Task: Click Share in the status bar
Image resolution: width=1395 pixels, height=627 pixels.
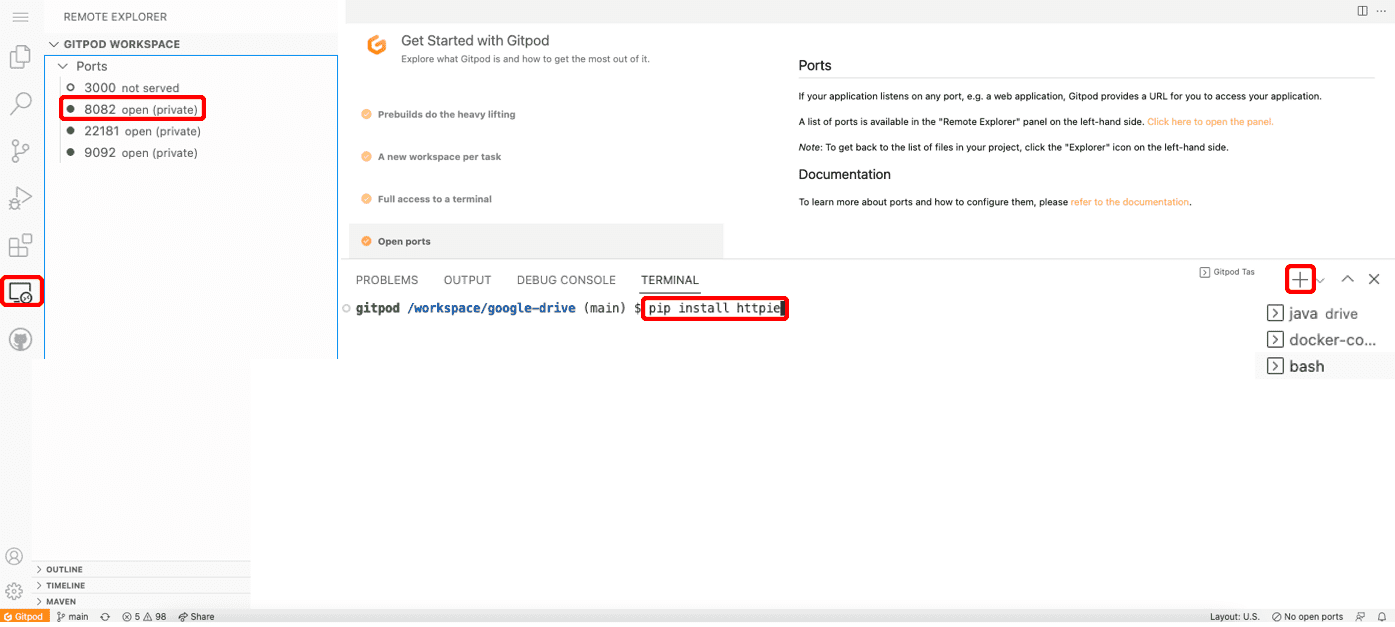Action: pyautogui.click(x=196, y=617)
